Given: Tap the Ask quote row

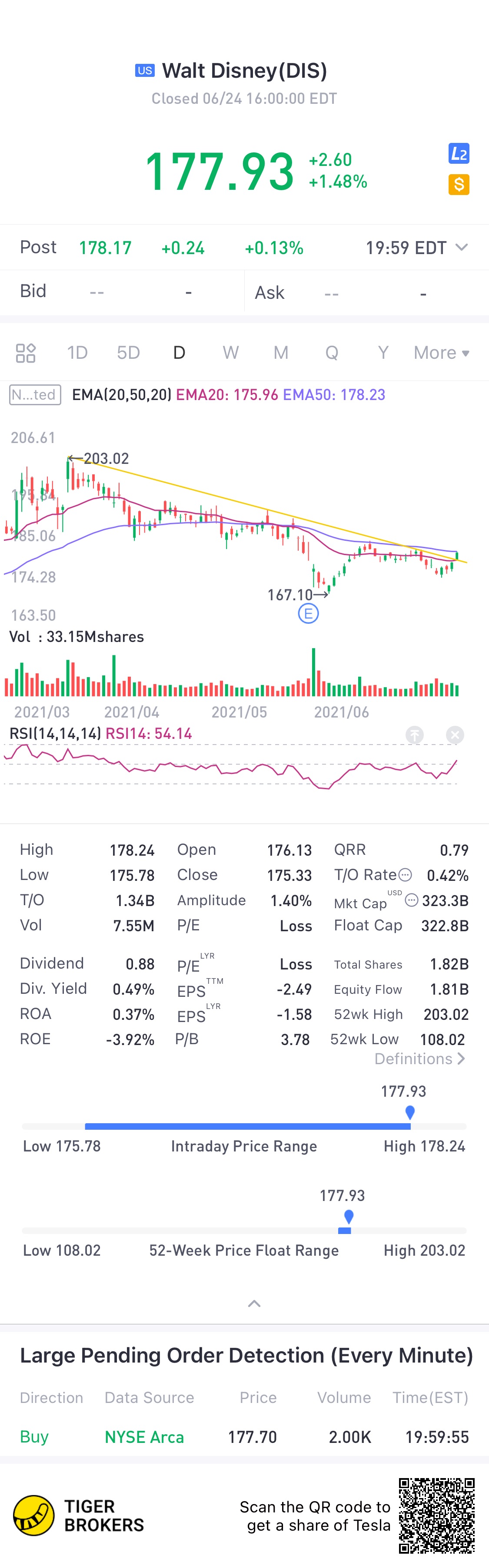Looking at the screenshot, I should [x=366, y=293].
